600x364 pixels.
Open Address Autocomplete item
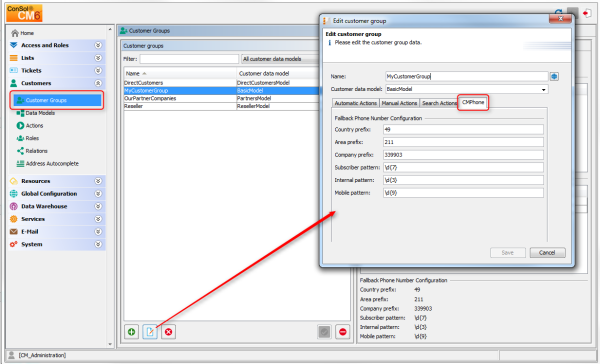(x=47, y=163)
